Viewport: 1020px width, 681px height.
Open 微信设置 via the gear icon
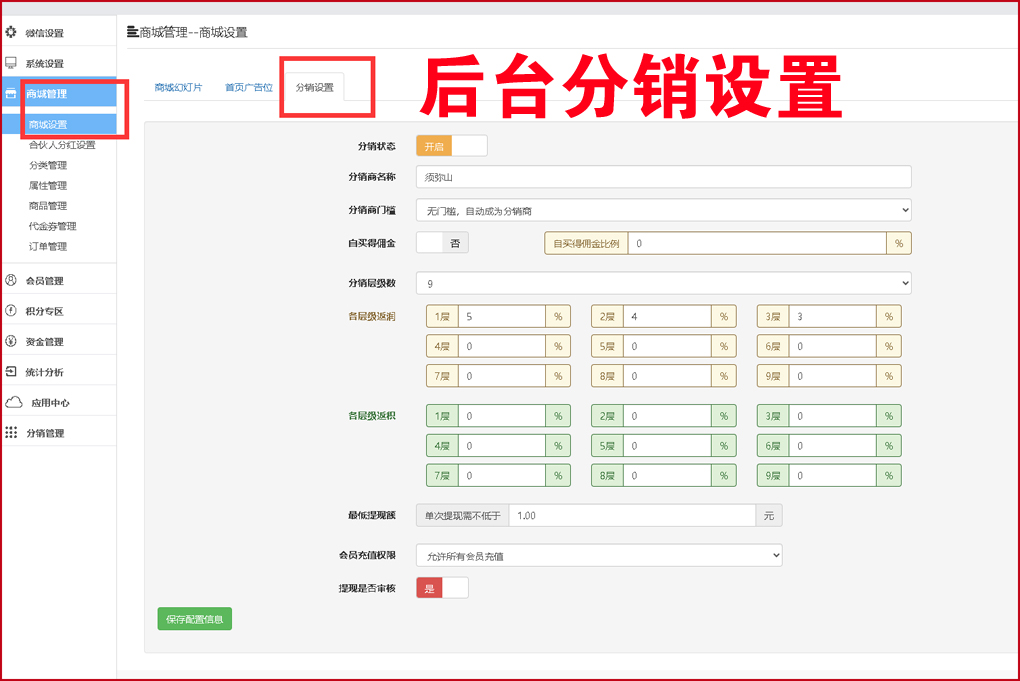(10, 30)
